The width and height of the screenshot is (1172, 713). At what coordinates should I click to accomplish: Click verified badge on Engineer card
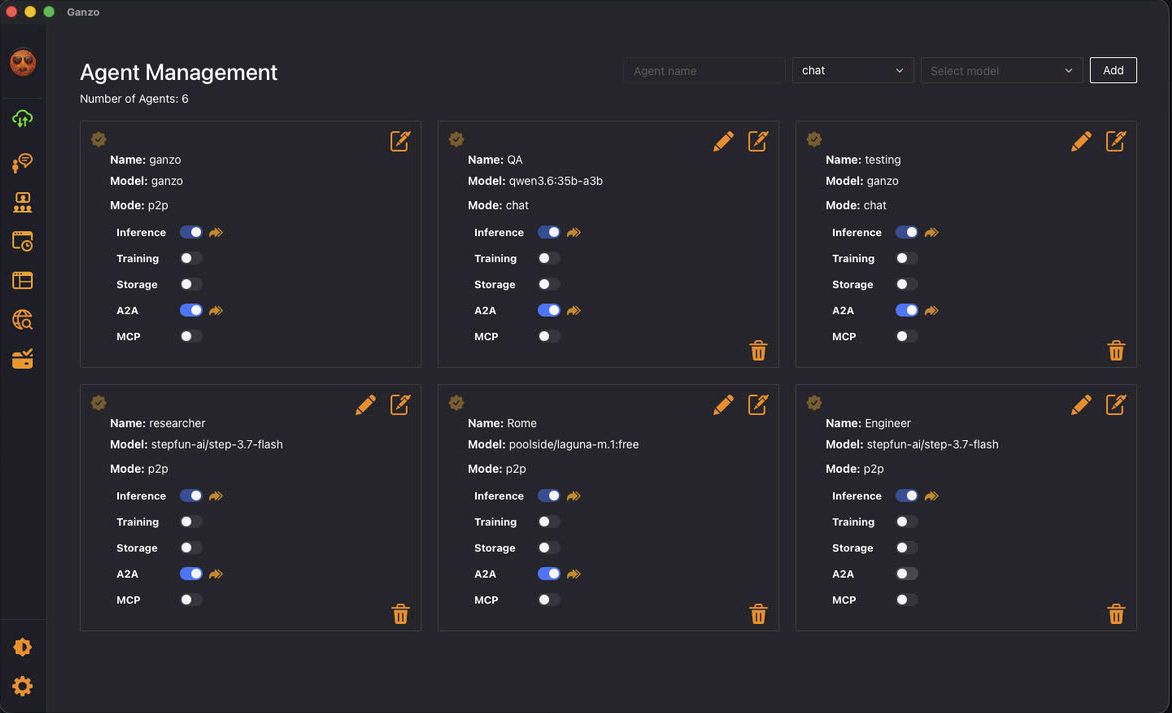click(814, 402)
